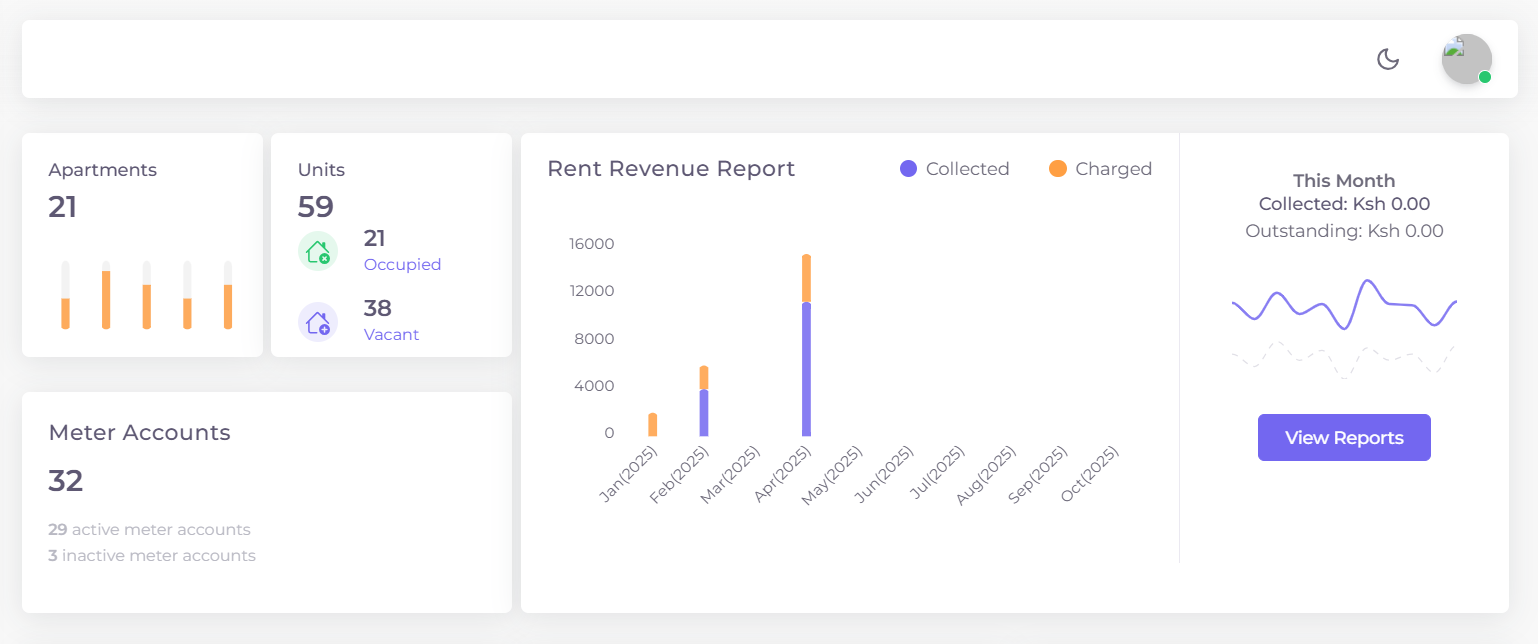1538x644 pixels.
Task: Click the purple Collected legend dot
Action: tap(908, 168)
